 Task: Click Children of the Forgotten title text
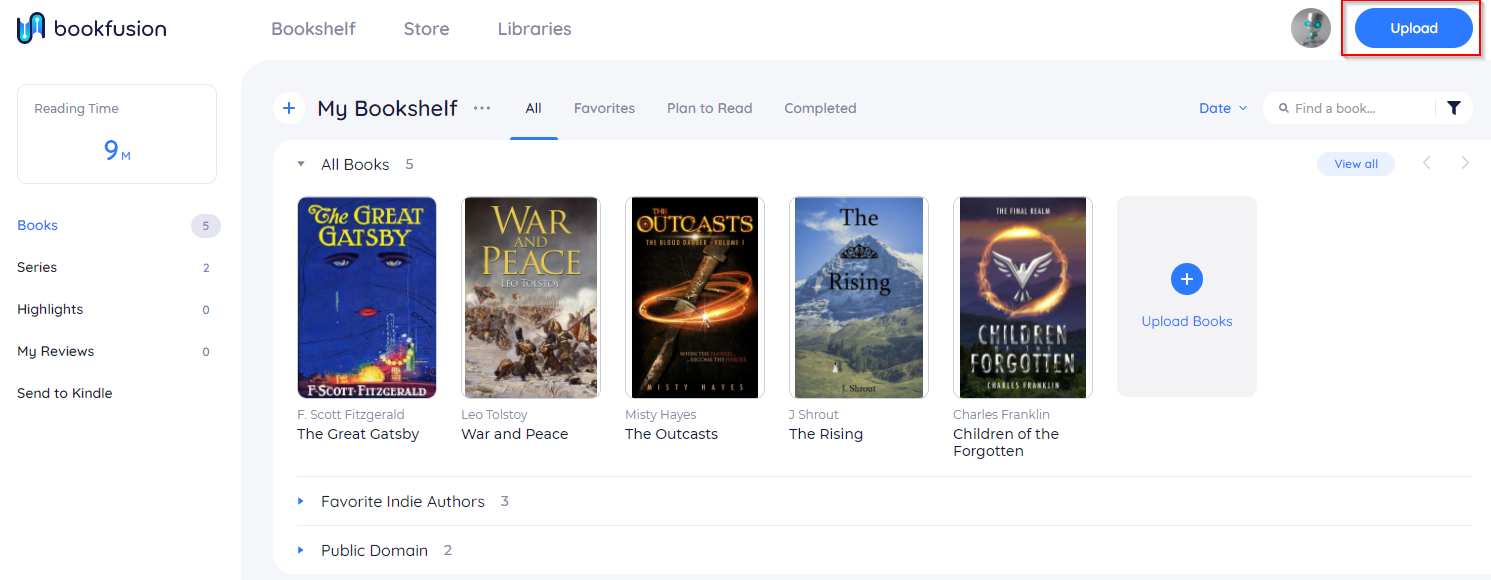[x=1006, y=442]
